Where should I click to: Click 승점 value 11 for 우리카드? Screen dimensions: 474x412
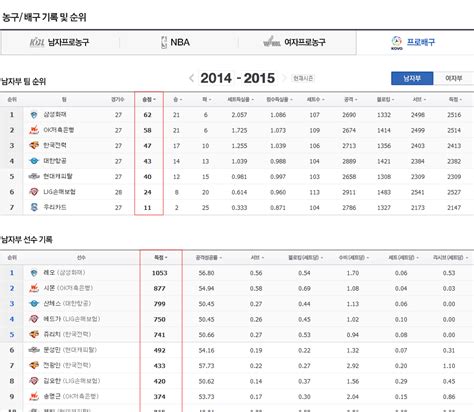147,208
